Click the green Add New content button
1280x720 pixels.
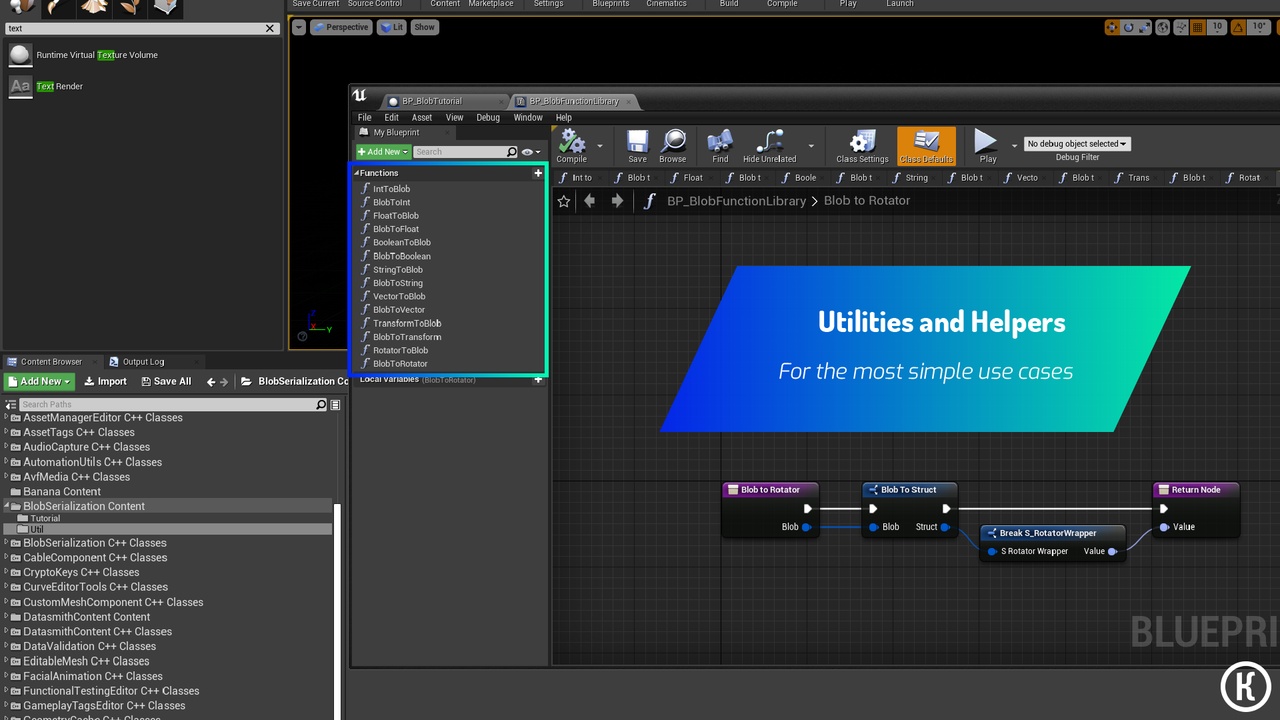coord(39,381)
